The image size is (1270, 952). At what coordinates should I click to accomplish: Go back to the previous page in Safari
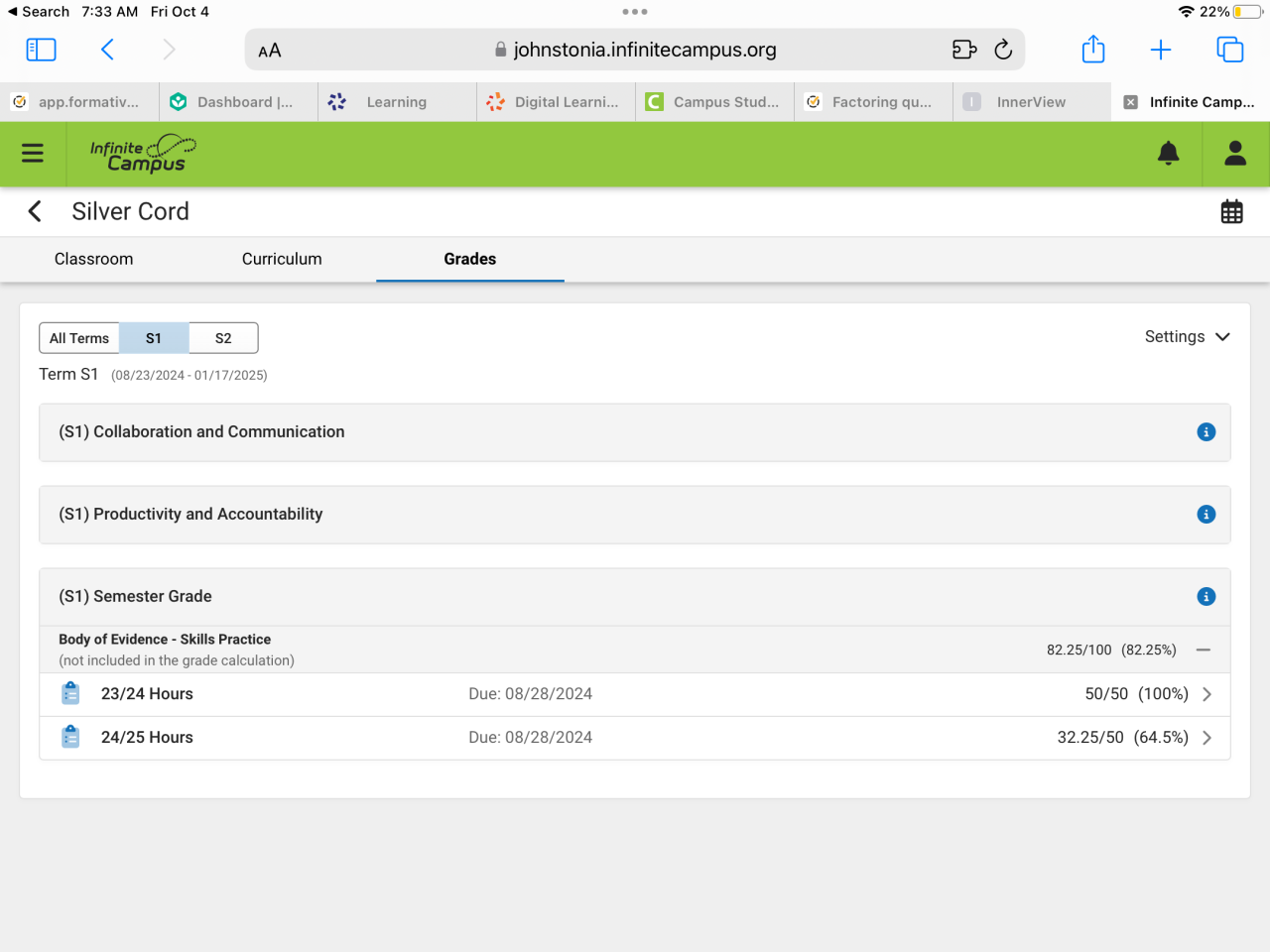point(108,50)
